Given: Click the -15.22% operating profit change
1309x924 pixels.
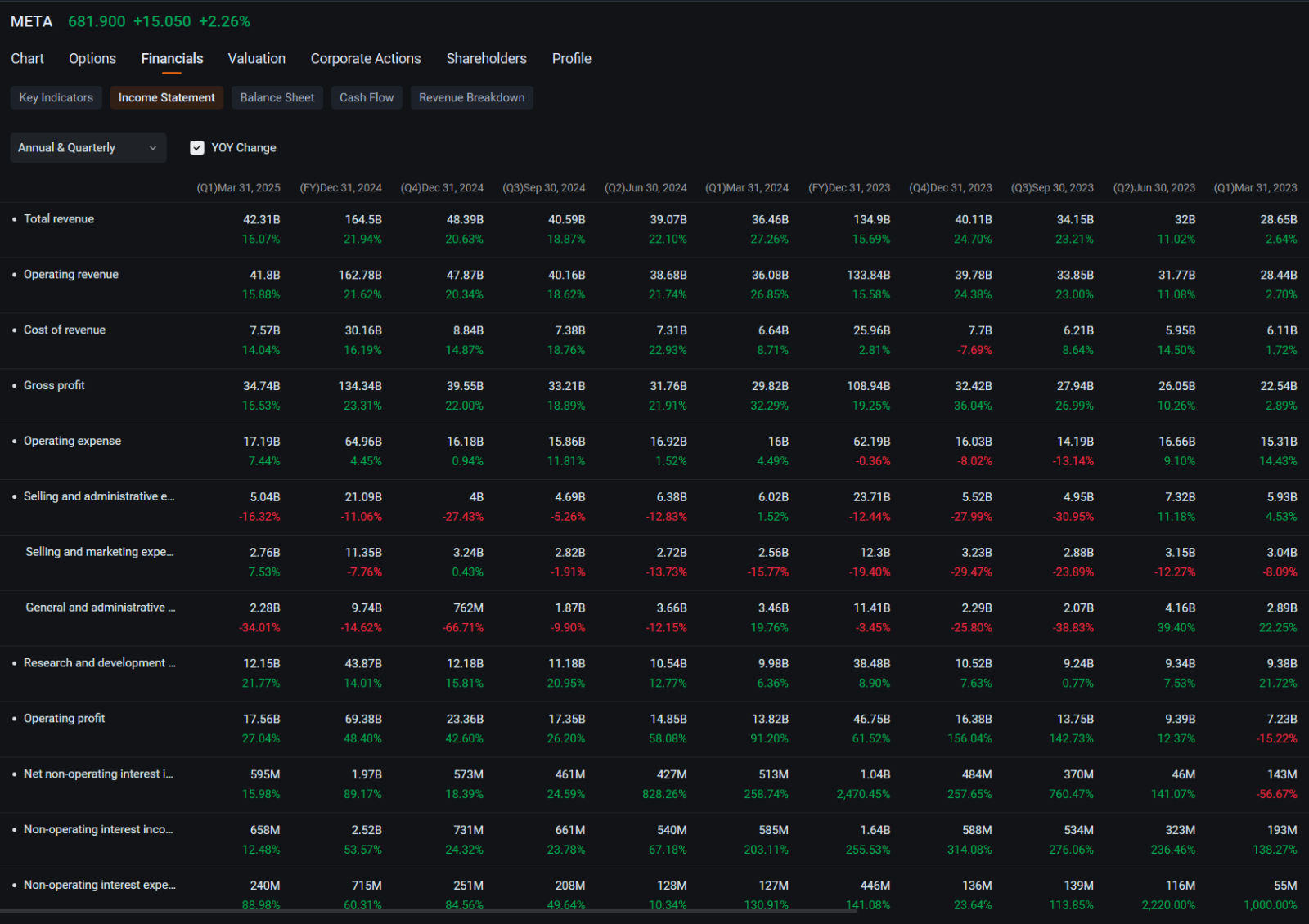Looking at the screenshot, I should (1277, 739).
